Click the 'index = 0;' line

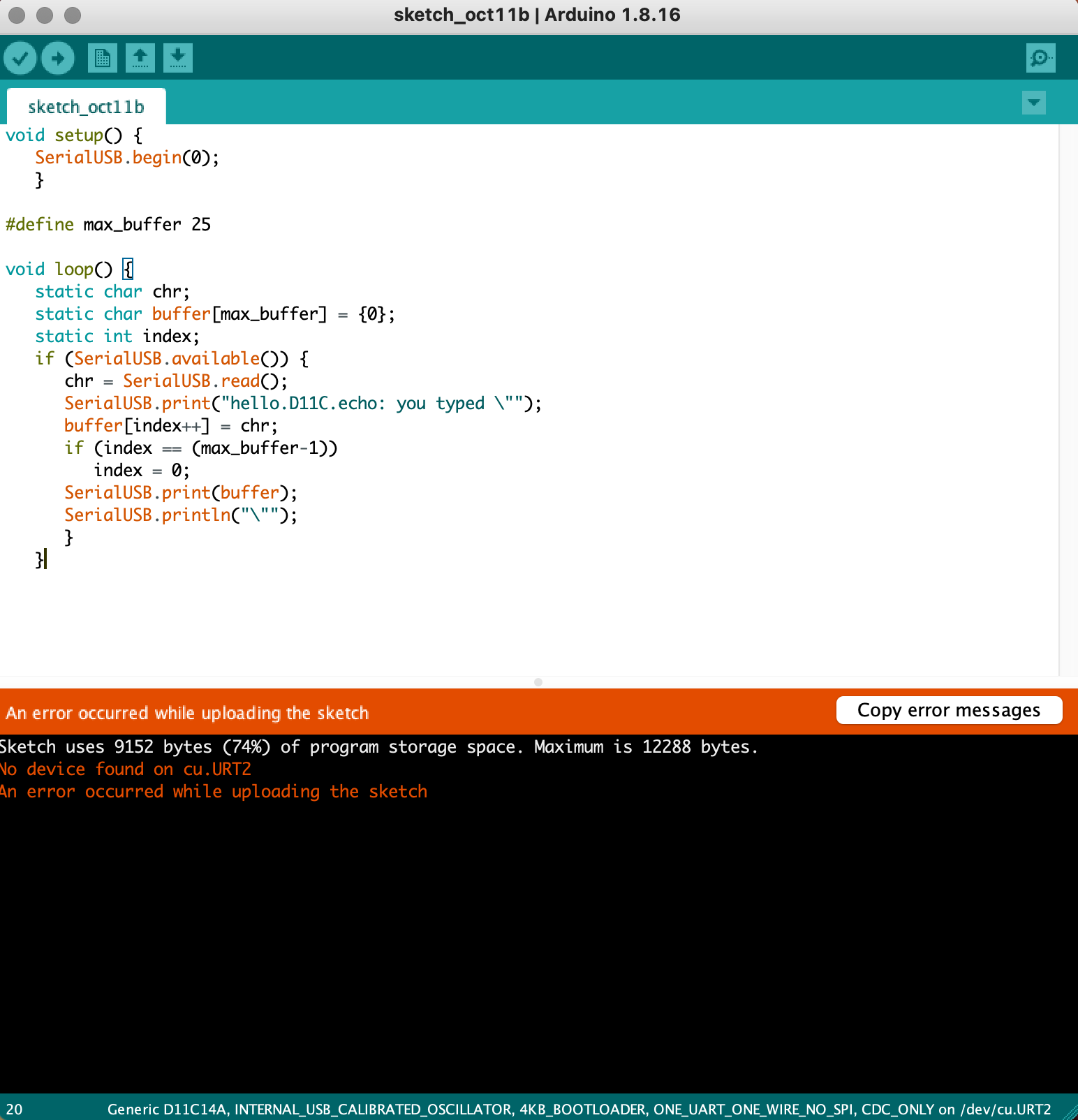tap(142, 470)
